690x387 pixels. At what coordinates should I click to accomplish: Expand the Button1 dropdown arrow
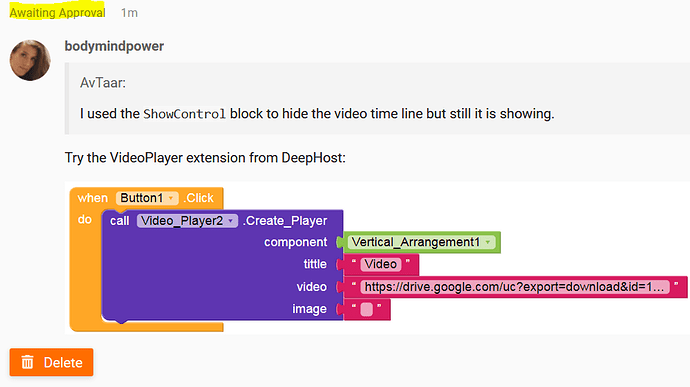[x=171, y=198]
